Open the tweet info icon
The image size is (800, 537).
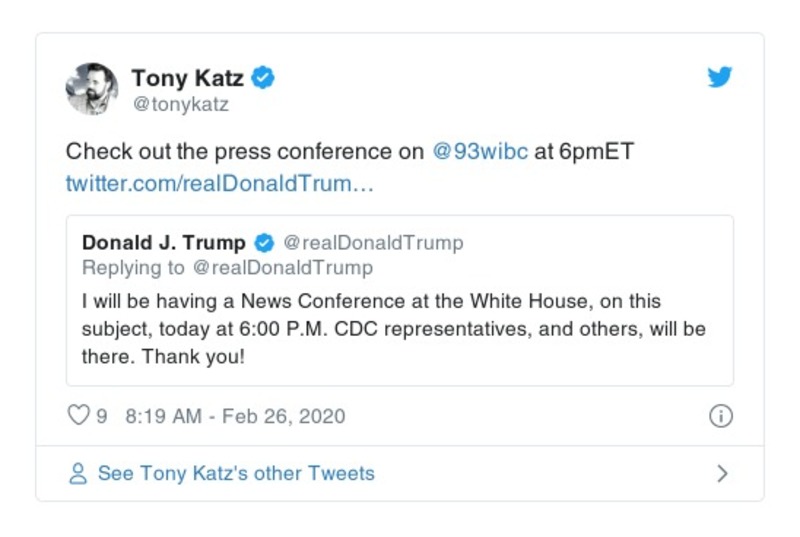click(720, 417)
